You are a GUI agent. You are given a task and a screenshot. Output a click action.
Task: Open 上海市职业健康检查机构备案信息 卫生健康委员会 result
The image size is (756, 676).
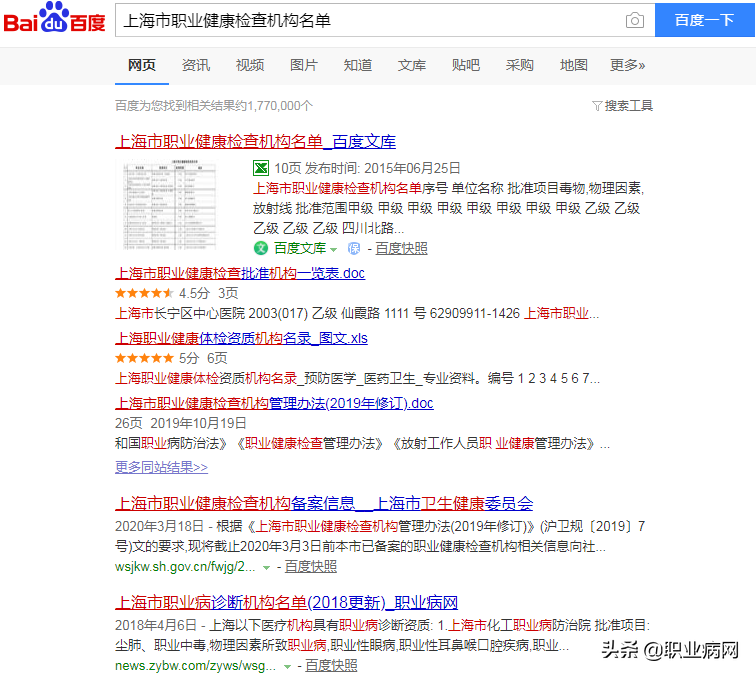point(324,504)
